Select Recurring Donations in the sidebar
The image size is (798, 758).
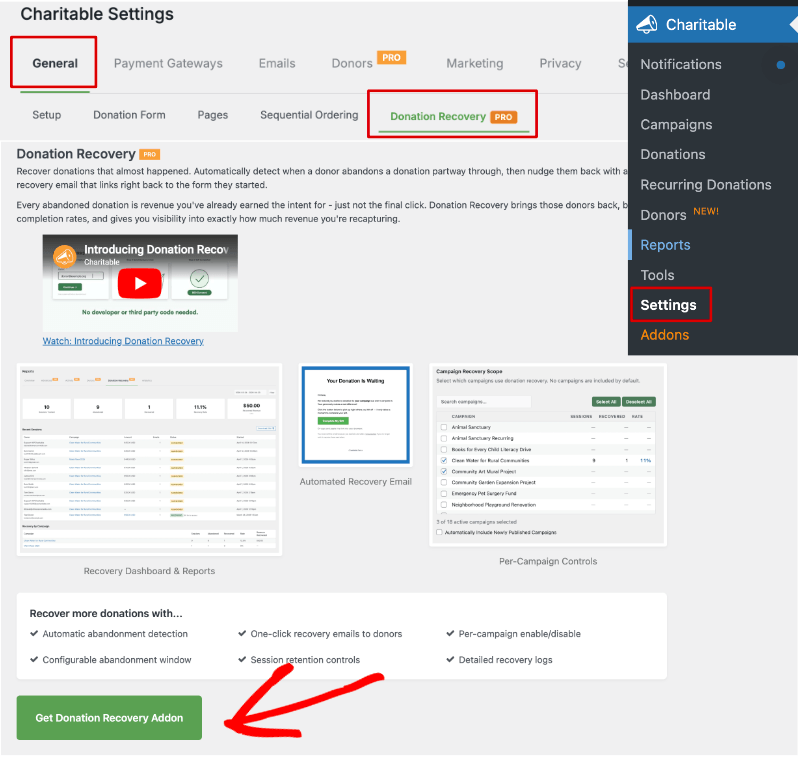(705, 185)
